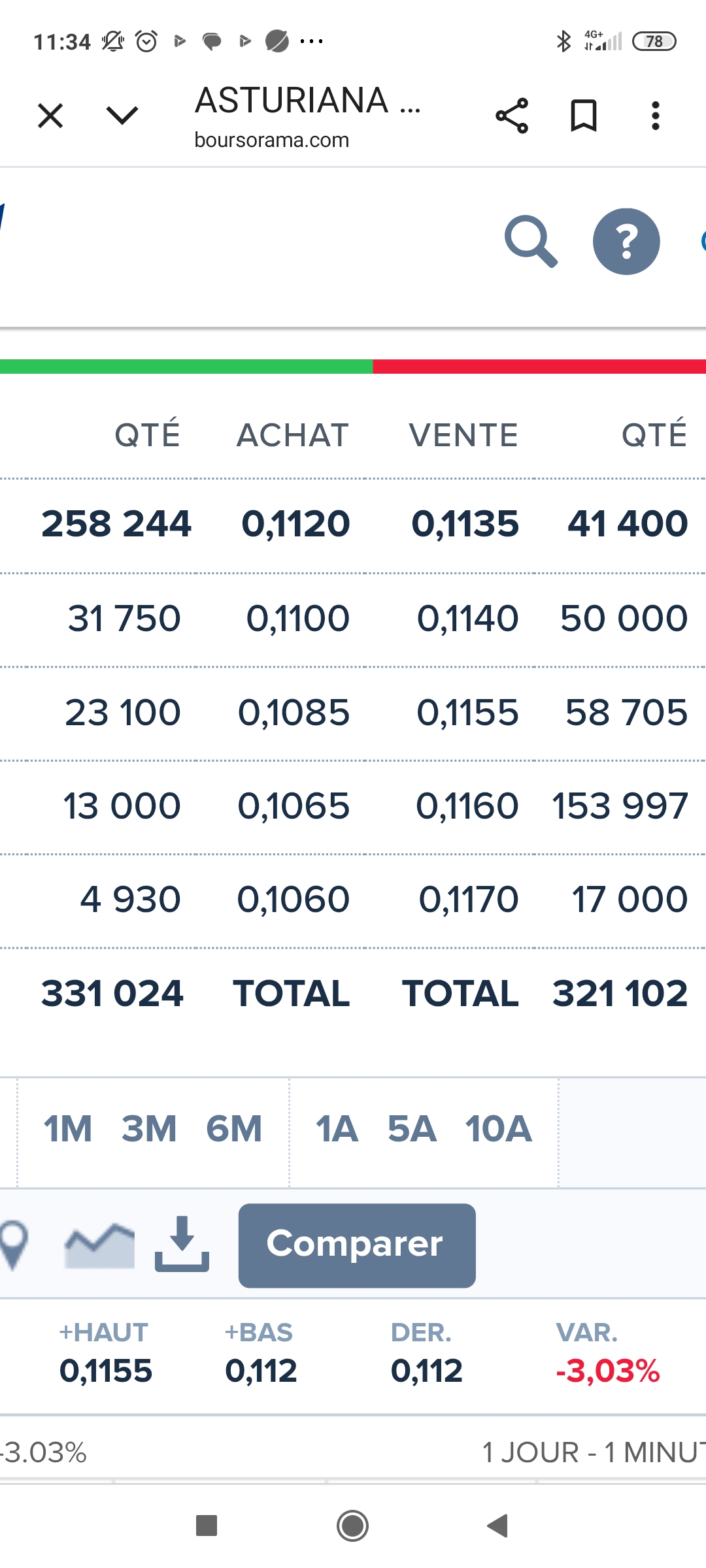Tap the best bid price 0,1120
Screen dimensions: 706x1568
(x=295, y=524)
